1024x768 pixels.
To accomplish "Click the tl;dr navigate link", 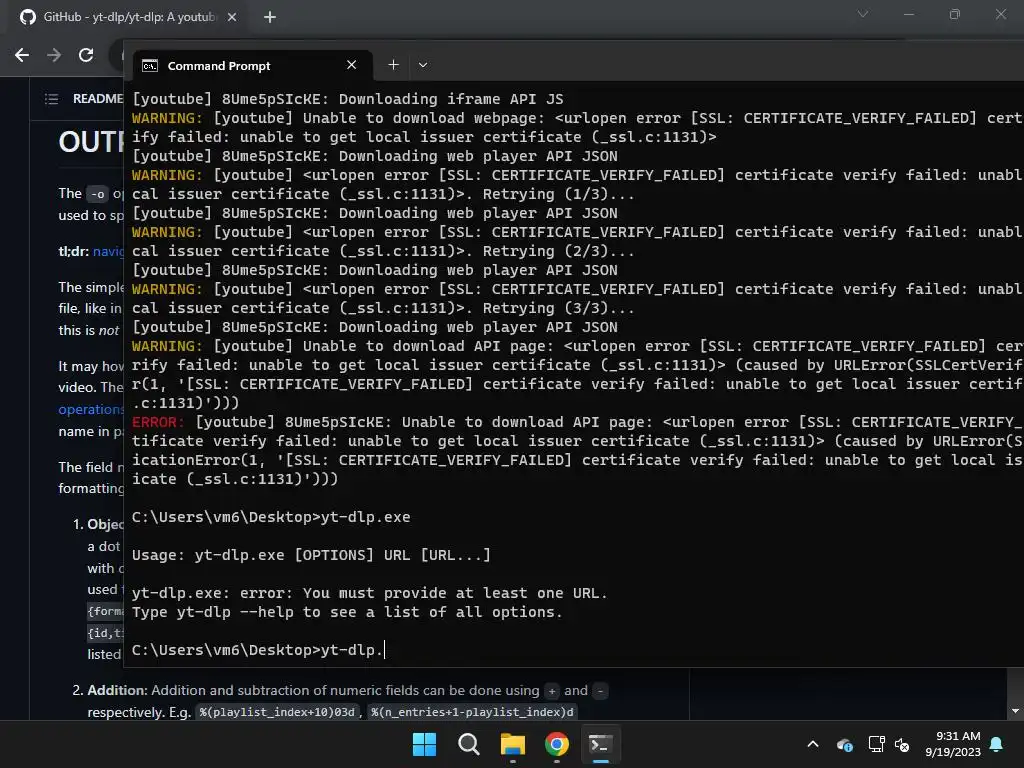I will [108, 251].
